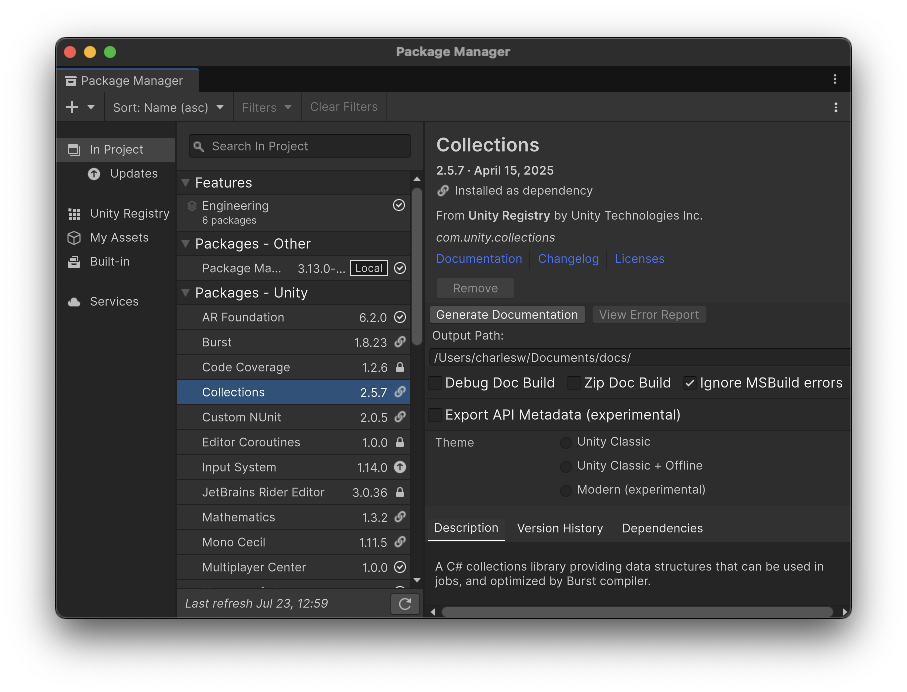Select the My Assets box icon
The width and height of the screenshot is (907, 692).
click(x=74, y=238)
